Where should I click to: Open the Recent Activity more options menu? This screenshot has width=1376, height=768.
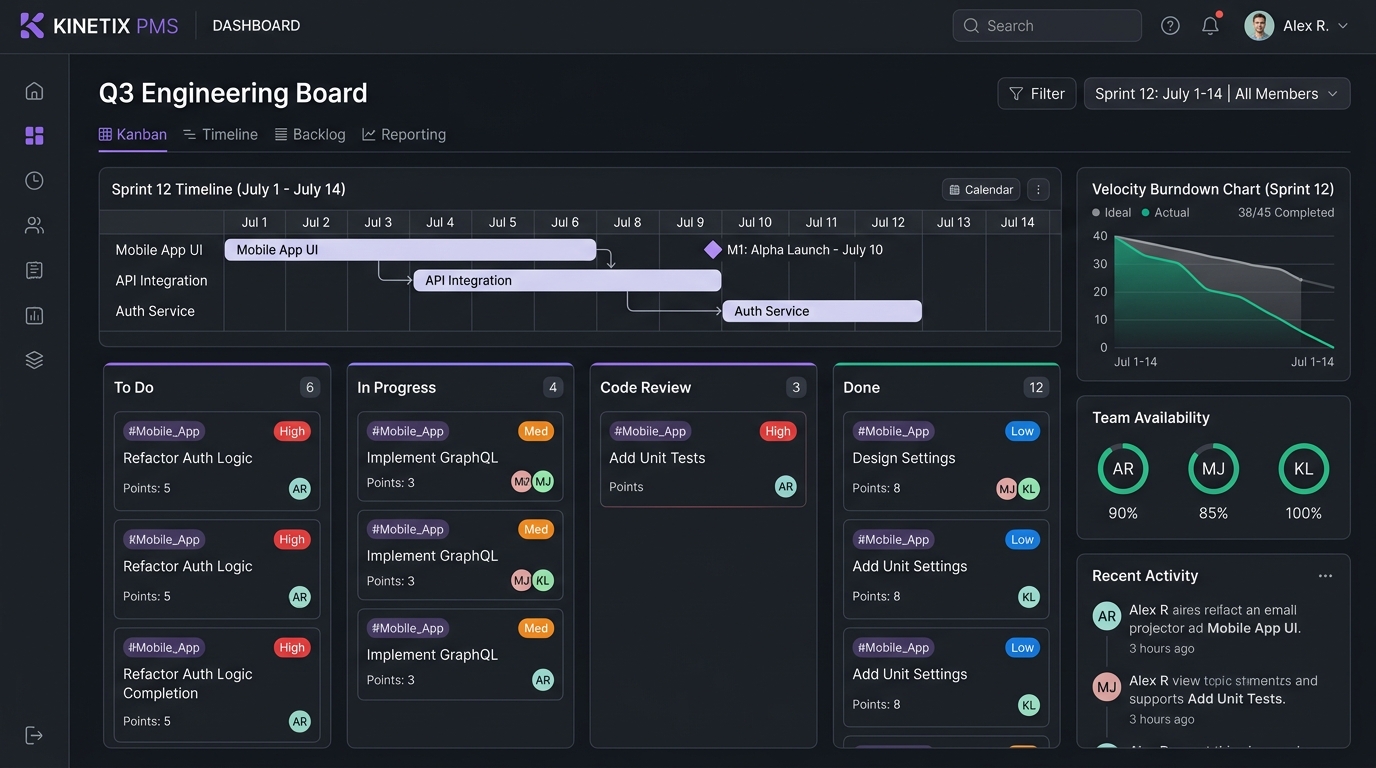point(1325,576)
